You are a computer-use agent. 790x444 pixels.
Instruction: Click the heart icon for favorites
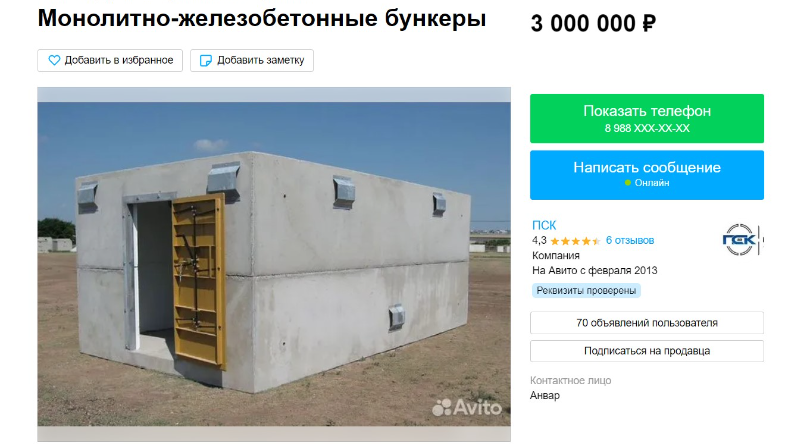click(x=54, y=60)
